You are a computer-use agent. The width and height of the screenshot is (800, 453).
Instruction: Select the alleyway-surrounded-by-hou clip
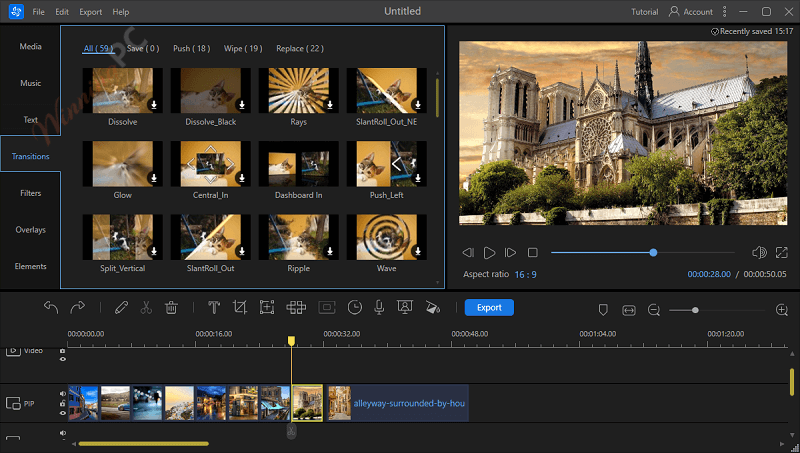(397, 403)
